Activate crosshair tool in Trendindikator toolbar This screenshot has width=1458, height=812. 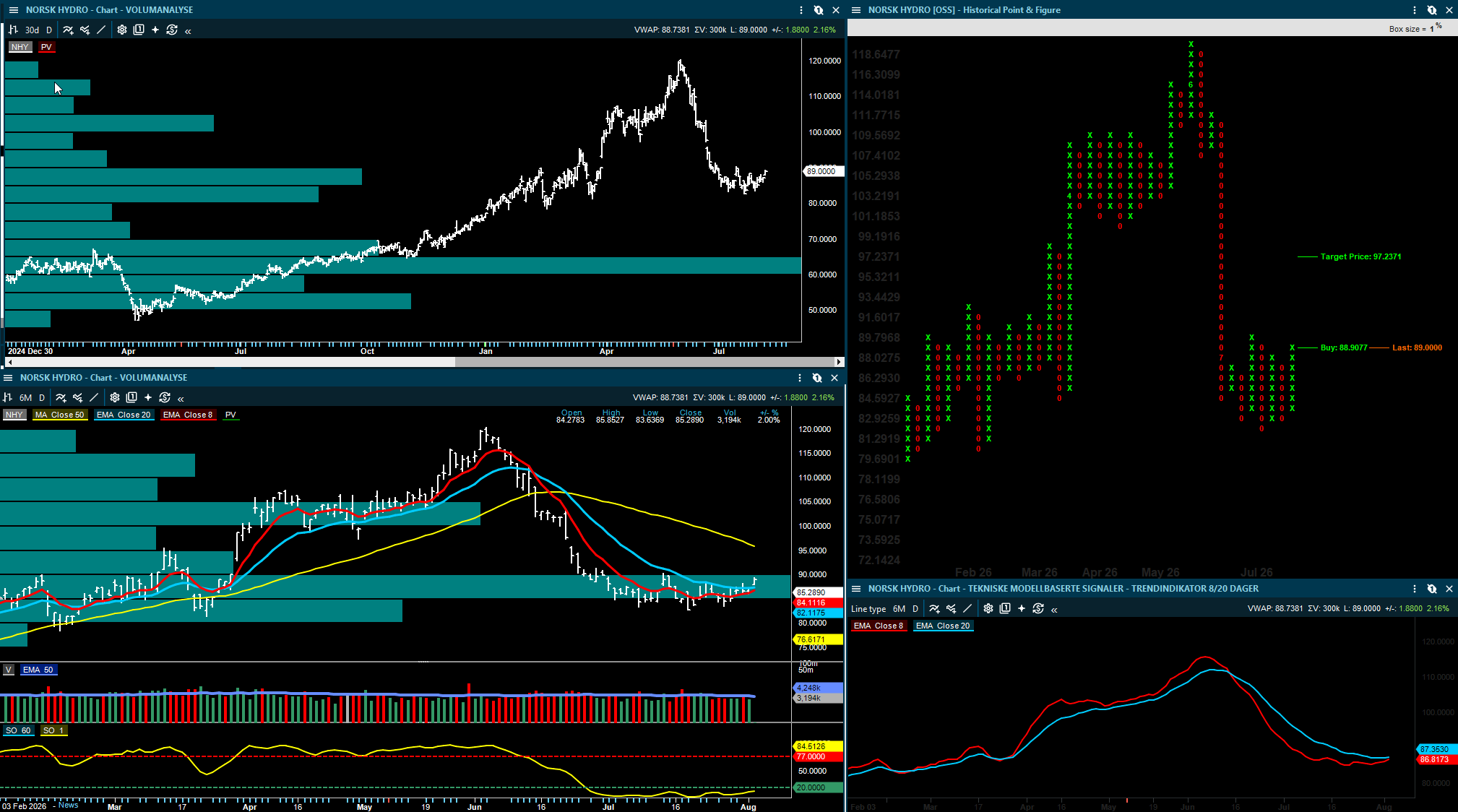click(1022, 609)
